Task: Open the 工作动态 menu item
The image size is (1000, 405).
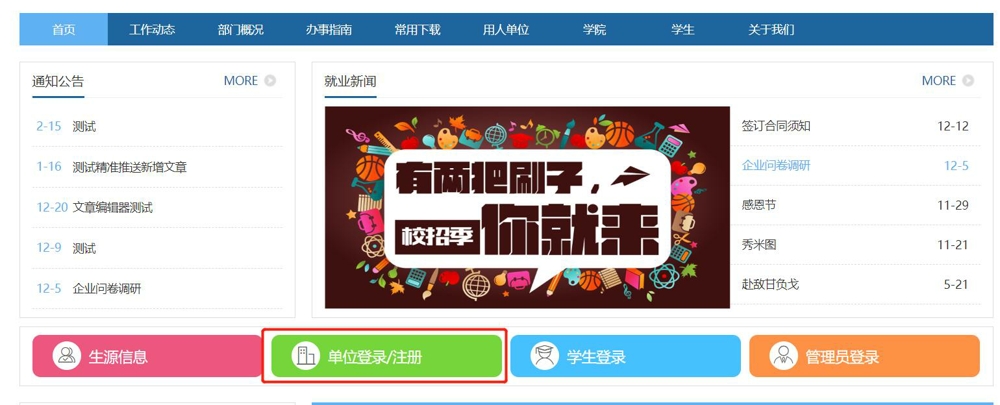Action: click(152, 29)
